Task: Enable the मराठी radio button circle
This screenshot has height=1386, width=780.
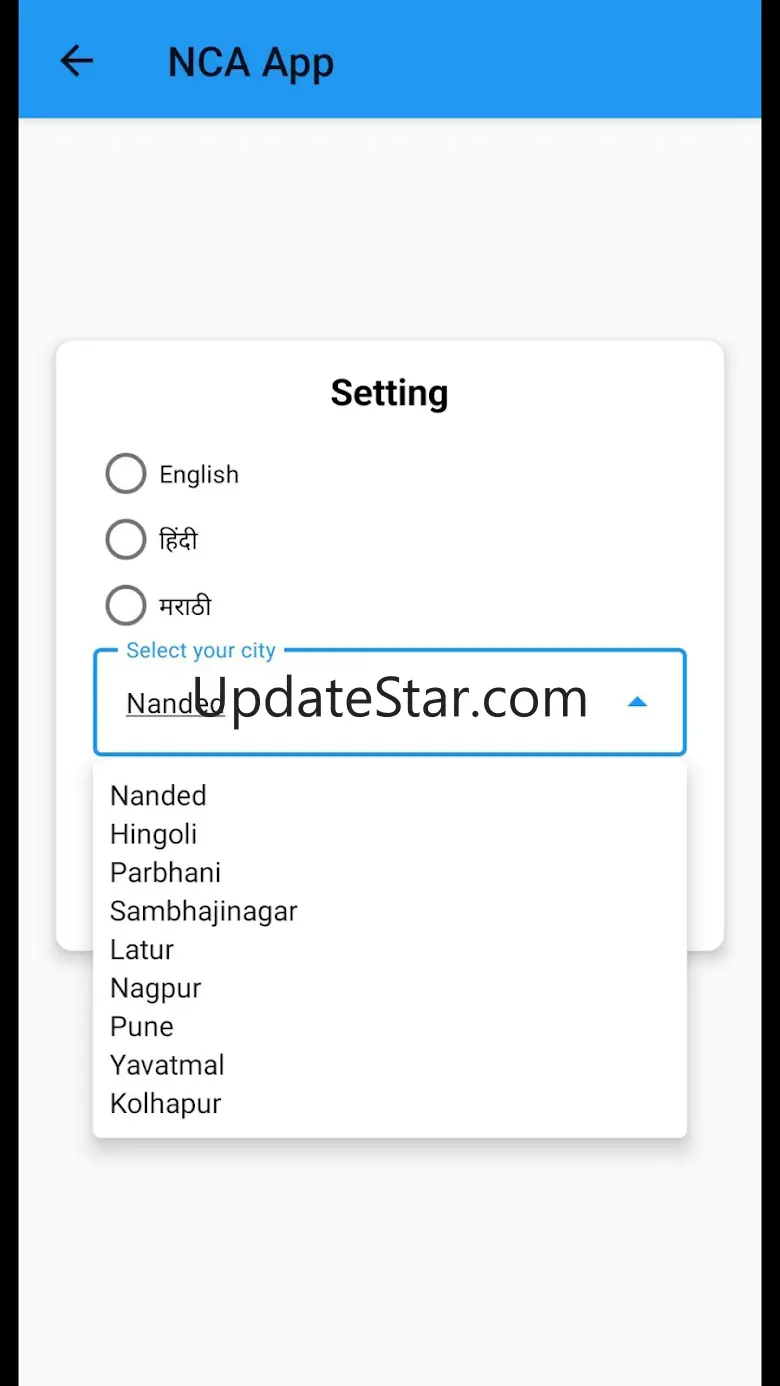Action: click(126, 606)
